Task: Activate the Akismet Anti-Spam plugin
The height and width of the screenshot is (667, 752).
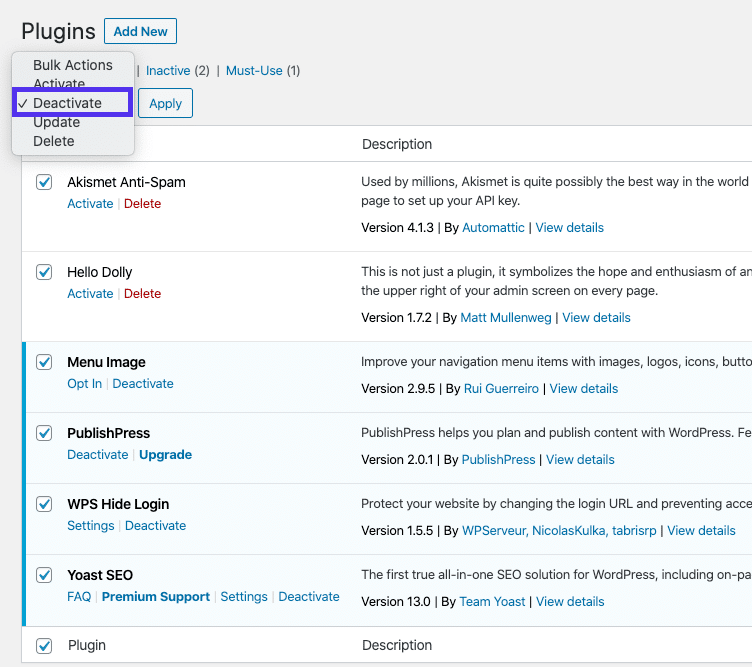Action: 90,204
